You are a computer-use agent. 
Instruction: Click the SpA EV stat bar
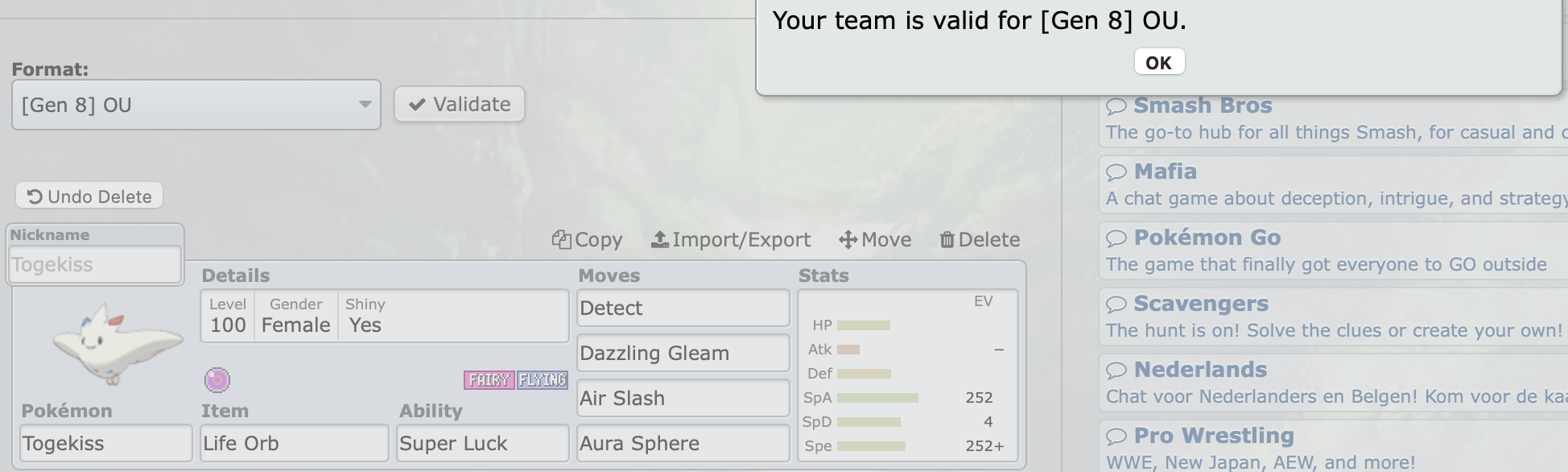coord(877,397)
